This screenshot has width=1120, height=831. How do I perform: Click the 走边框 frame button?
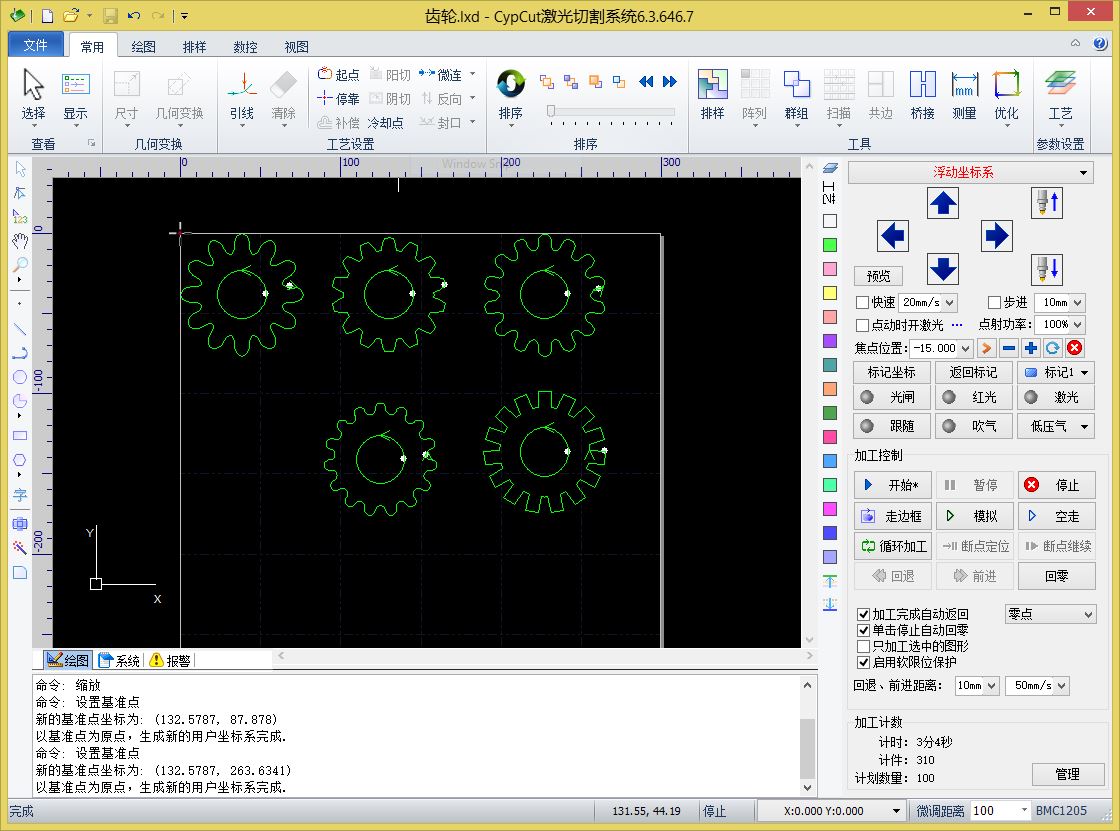tap(892, 516)
